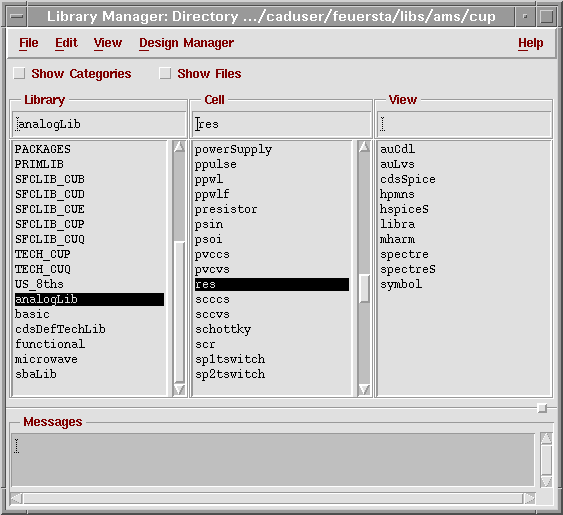Open the Design Manager menu
Screen dimensions: 563x515
(x=186, y=43)
